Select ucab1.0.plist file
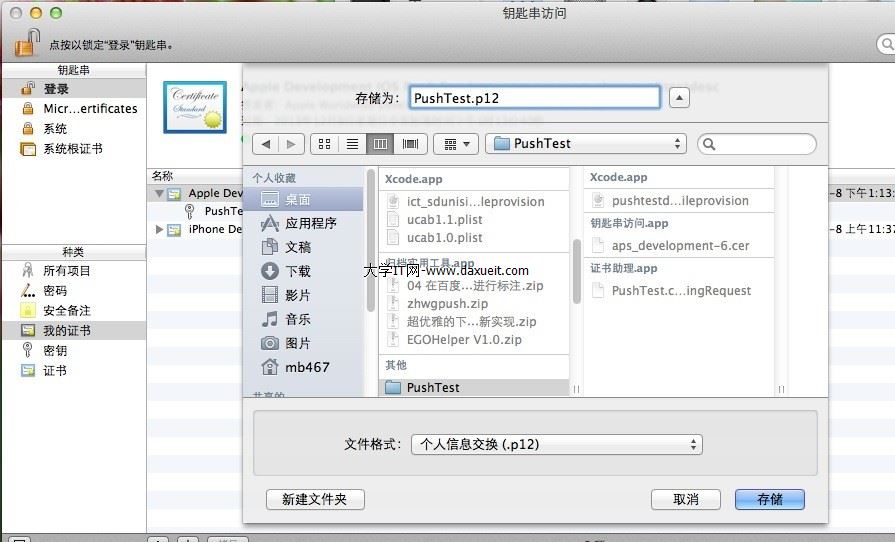 coord(474,237)
